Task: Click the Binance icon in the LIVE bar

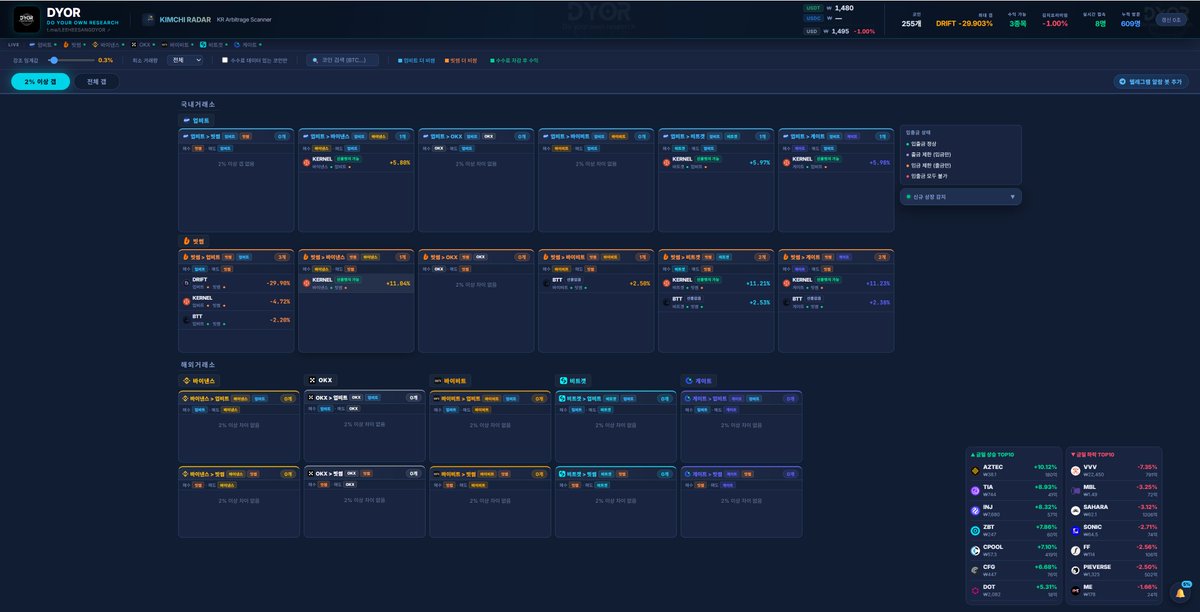Action: [95, 45]
